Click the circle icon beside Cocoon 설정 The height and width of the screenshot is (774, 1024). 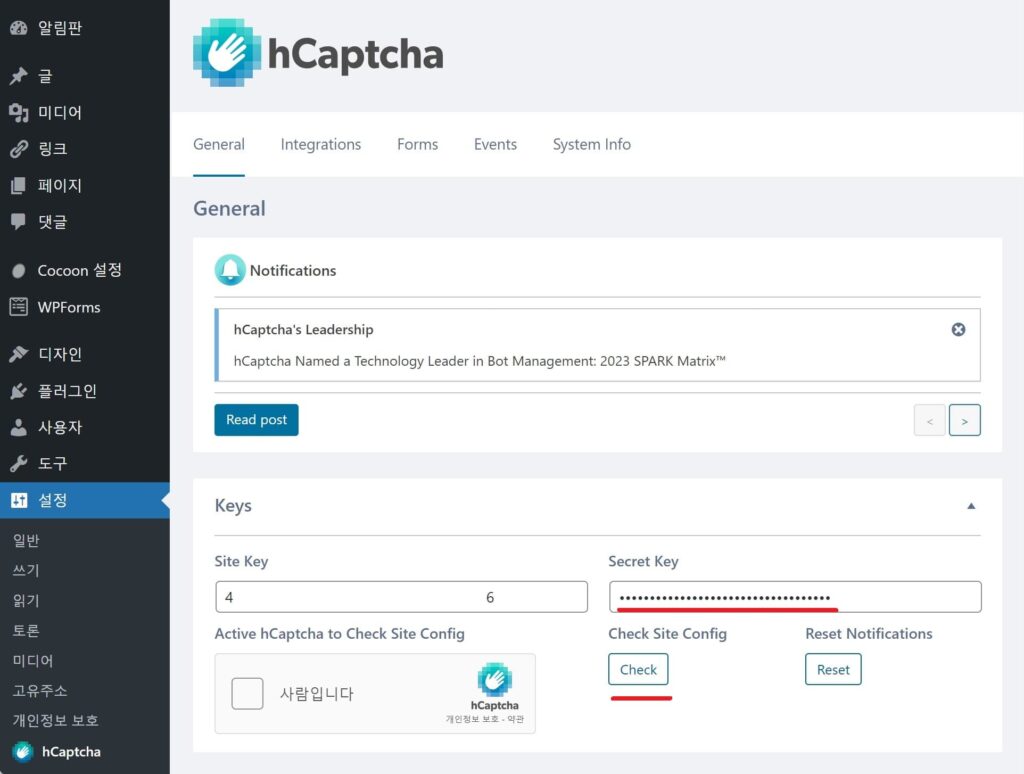pyautogui.click(x=19, y=270)
